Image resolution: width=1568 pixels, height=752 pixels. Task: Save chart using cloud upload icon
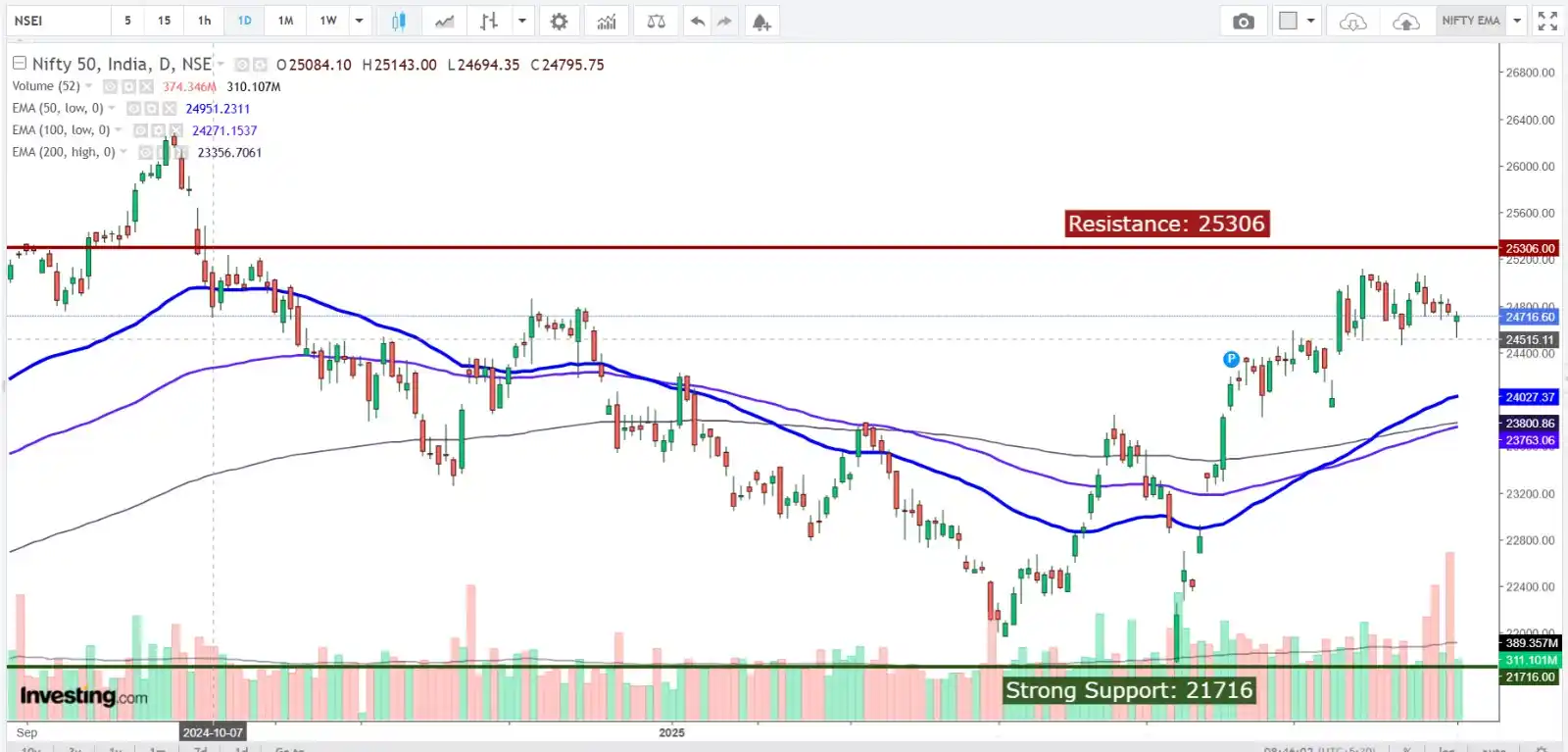1406,21
